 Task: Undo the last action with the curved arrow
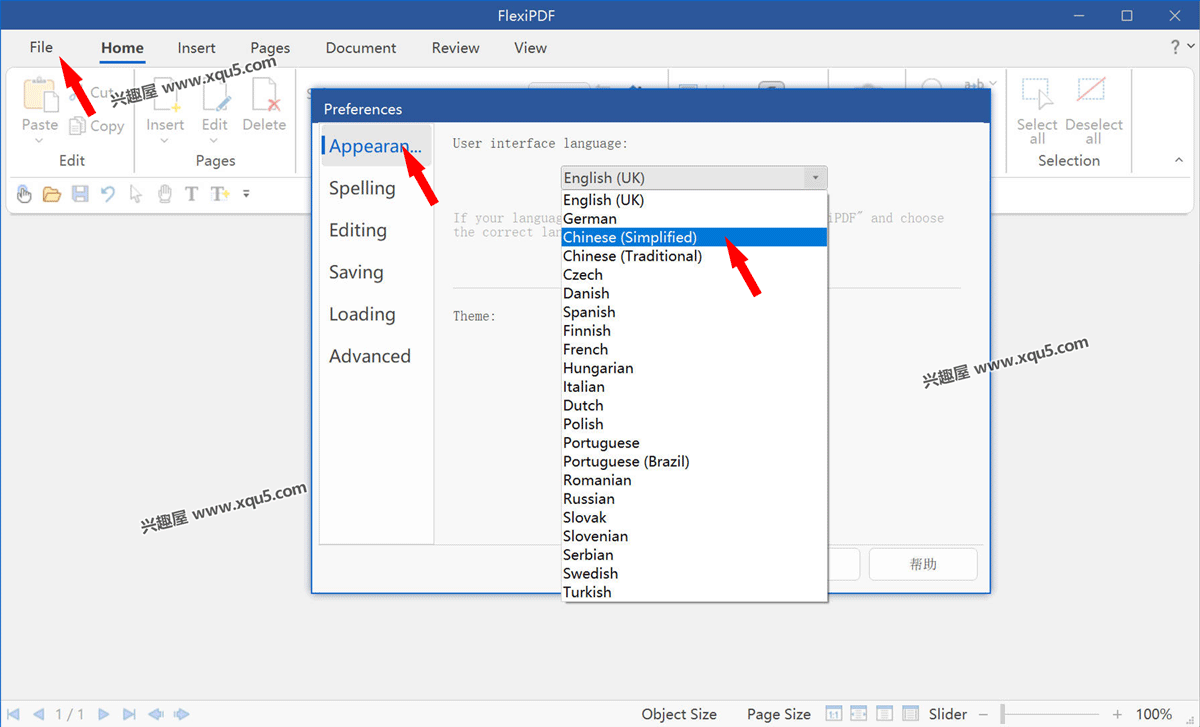[108, 194]
